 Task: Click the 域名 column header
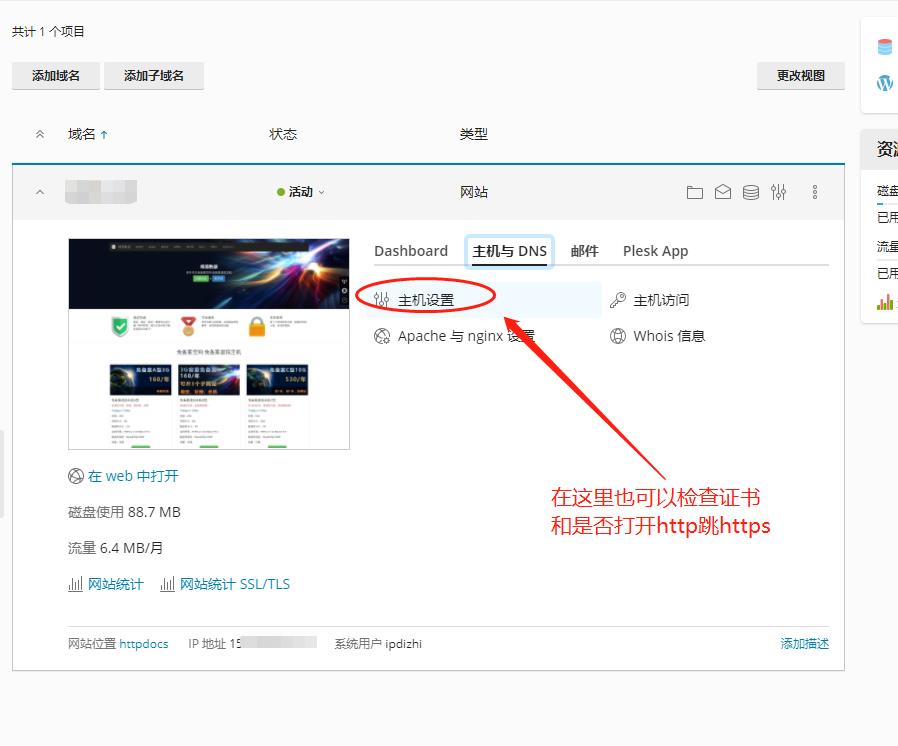tap(81, 135)
